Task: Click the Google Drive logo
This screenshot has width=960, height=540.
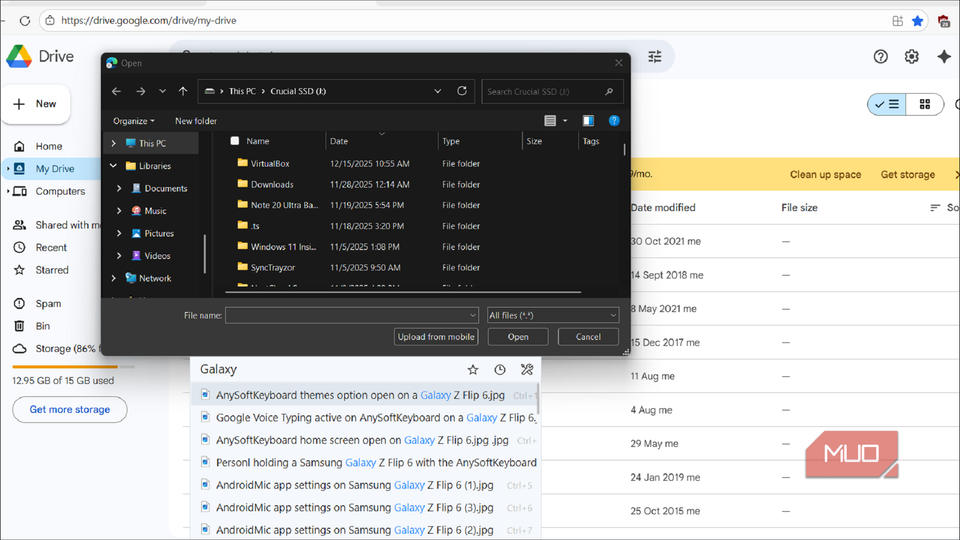Action: click(x=19, y=56)
